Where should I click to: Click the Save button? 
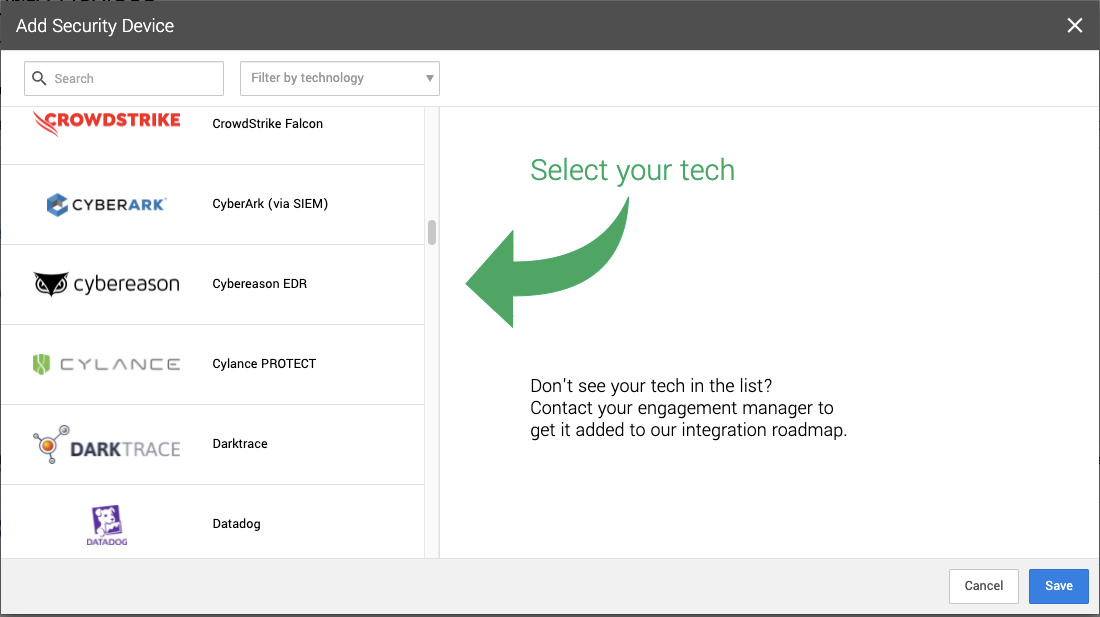[x=1059, y=586]
